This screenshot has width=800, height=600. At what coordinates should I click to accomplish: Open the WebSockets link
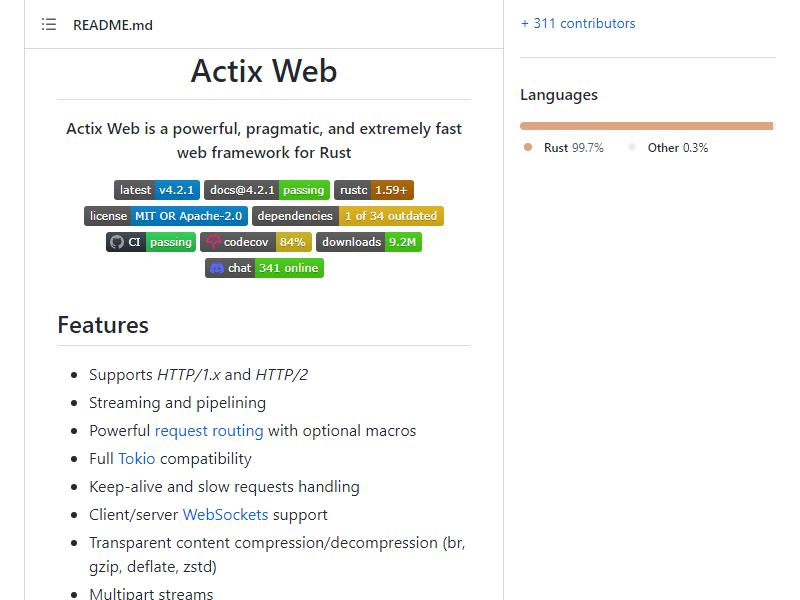[226, 515]
